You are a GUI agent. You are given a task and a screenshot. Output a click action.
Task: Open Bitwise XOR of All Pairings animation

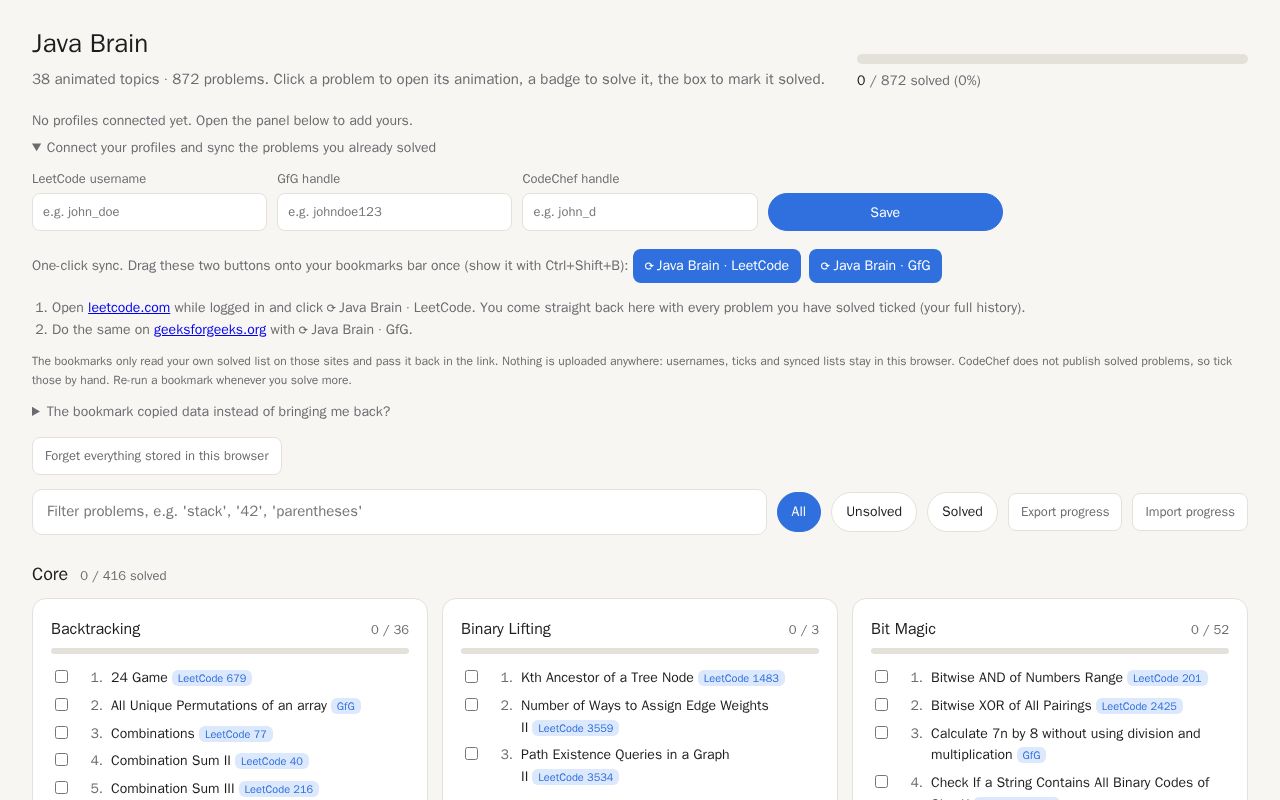tap(1011, 705)
